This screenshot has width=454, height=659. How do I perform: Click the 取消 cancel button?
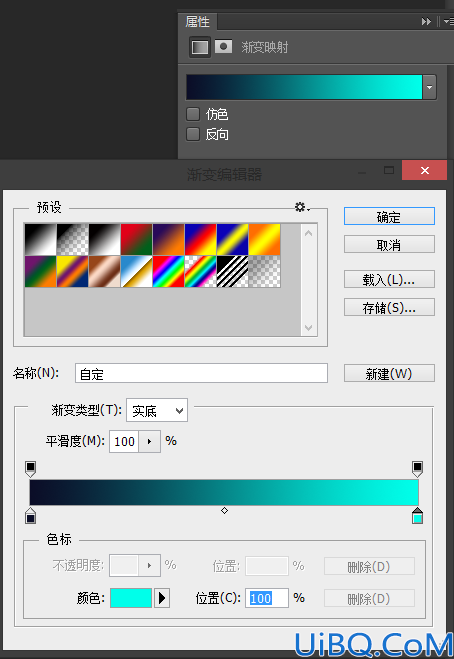(x=389, y=244)
